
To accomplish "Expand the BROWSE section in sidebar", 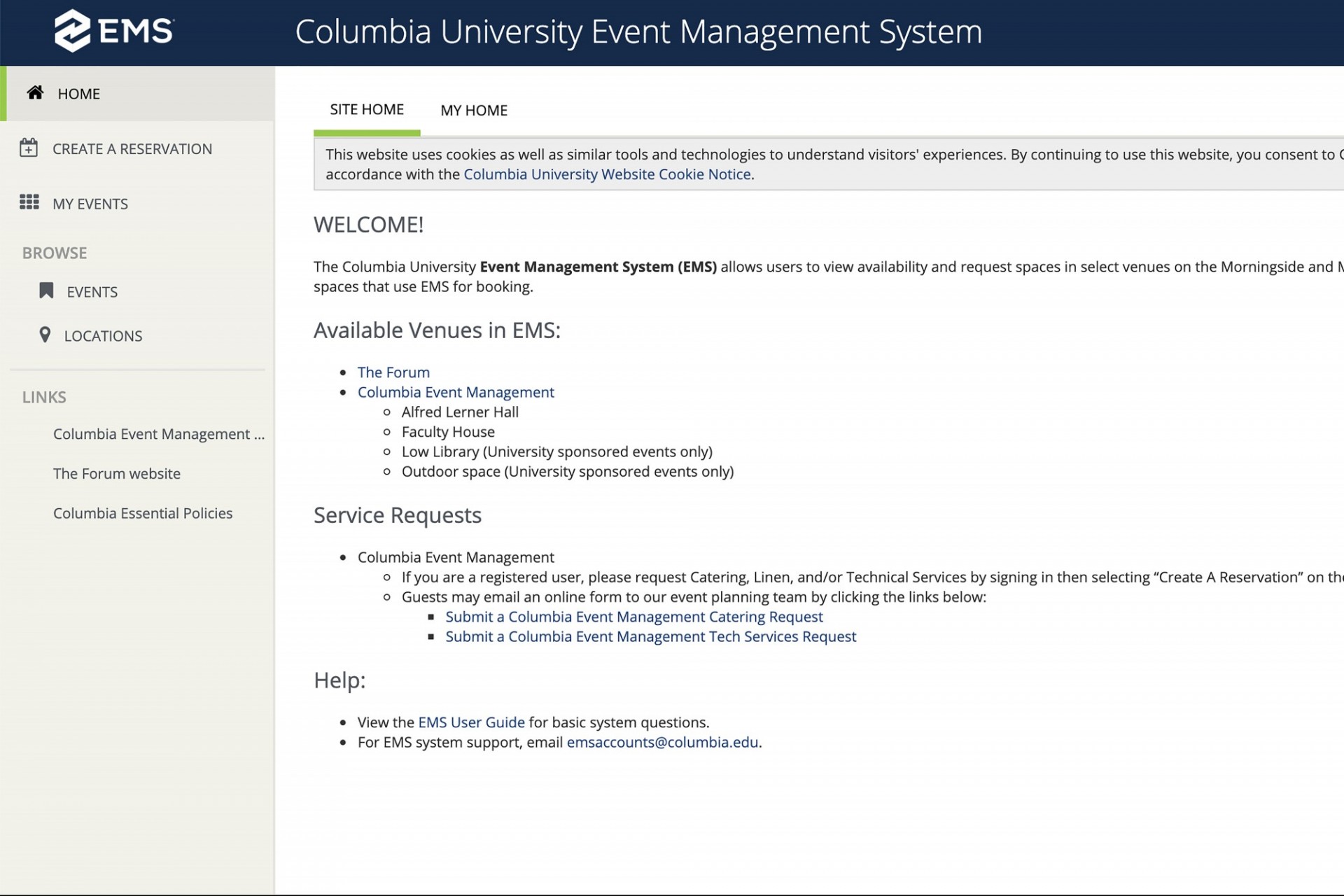I will [x=54, y=253].
